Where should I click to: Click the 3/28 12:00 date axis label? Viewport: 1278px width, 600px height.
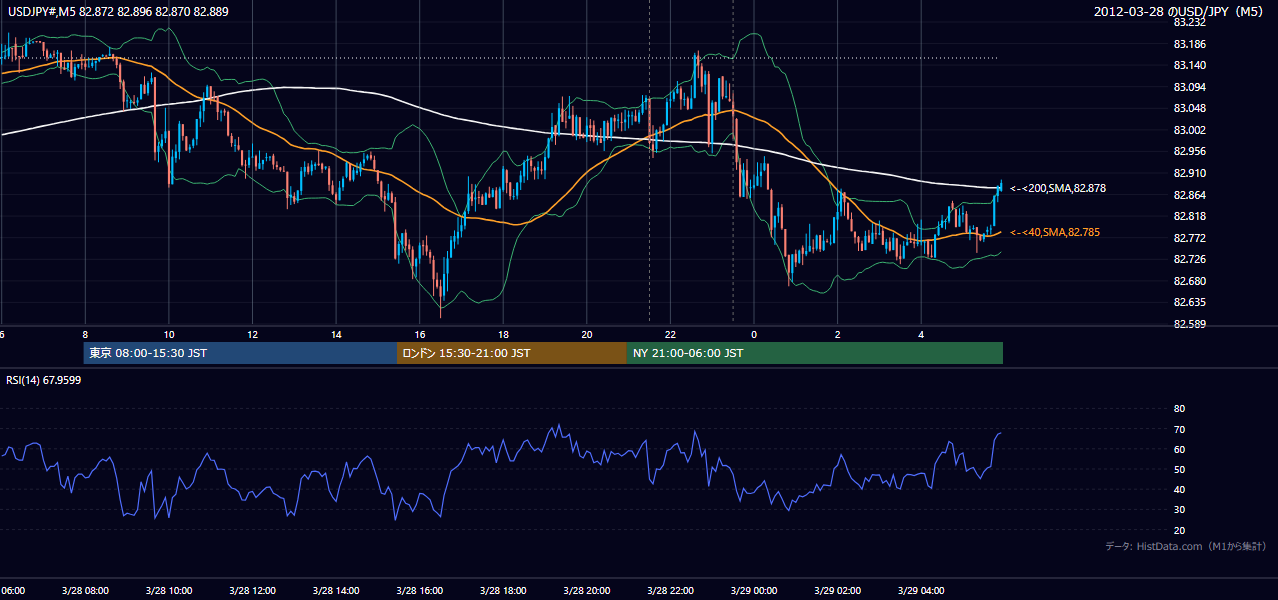pyautogui.click(x=252, y=590)
